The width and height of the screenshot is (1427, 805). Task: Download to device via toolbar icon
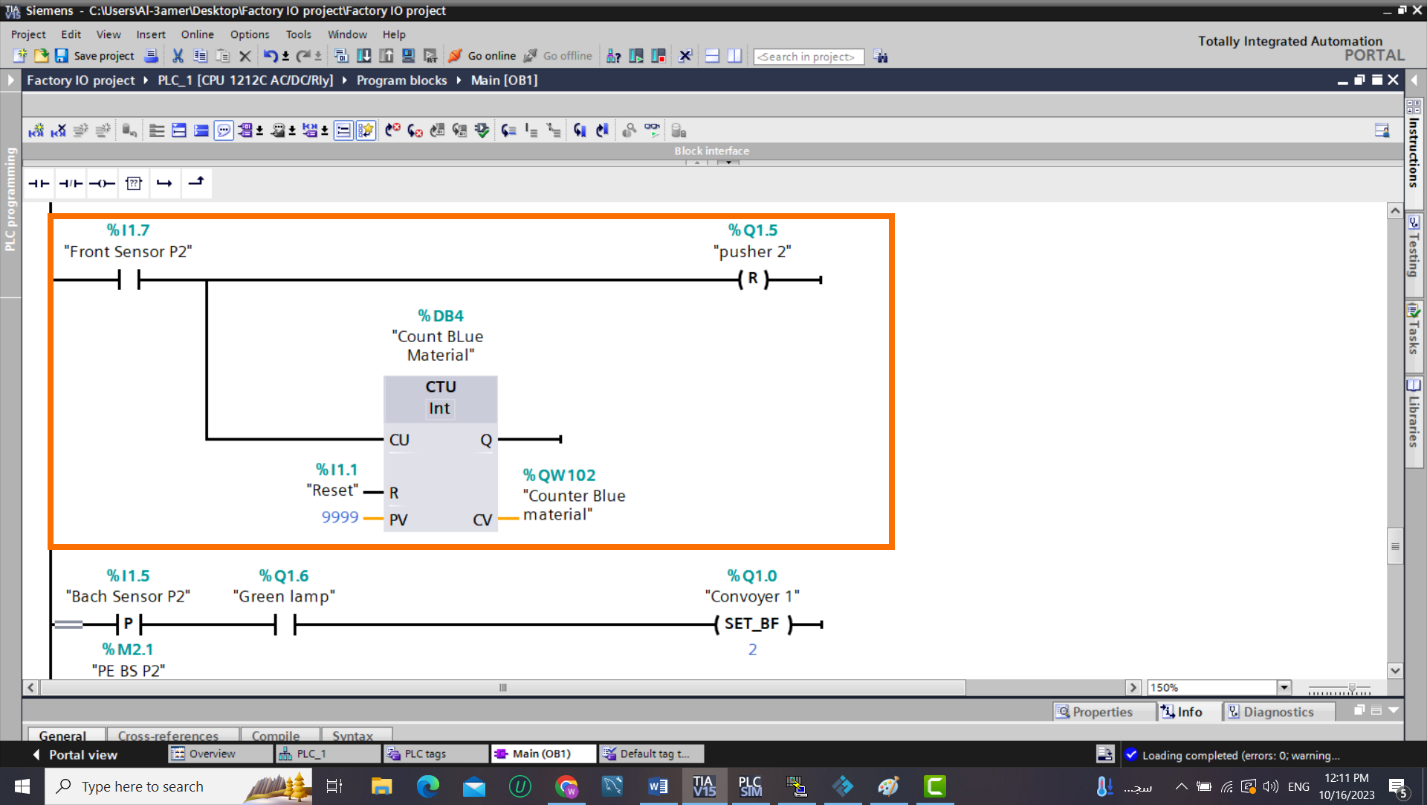364,56
